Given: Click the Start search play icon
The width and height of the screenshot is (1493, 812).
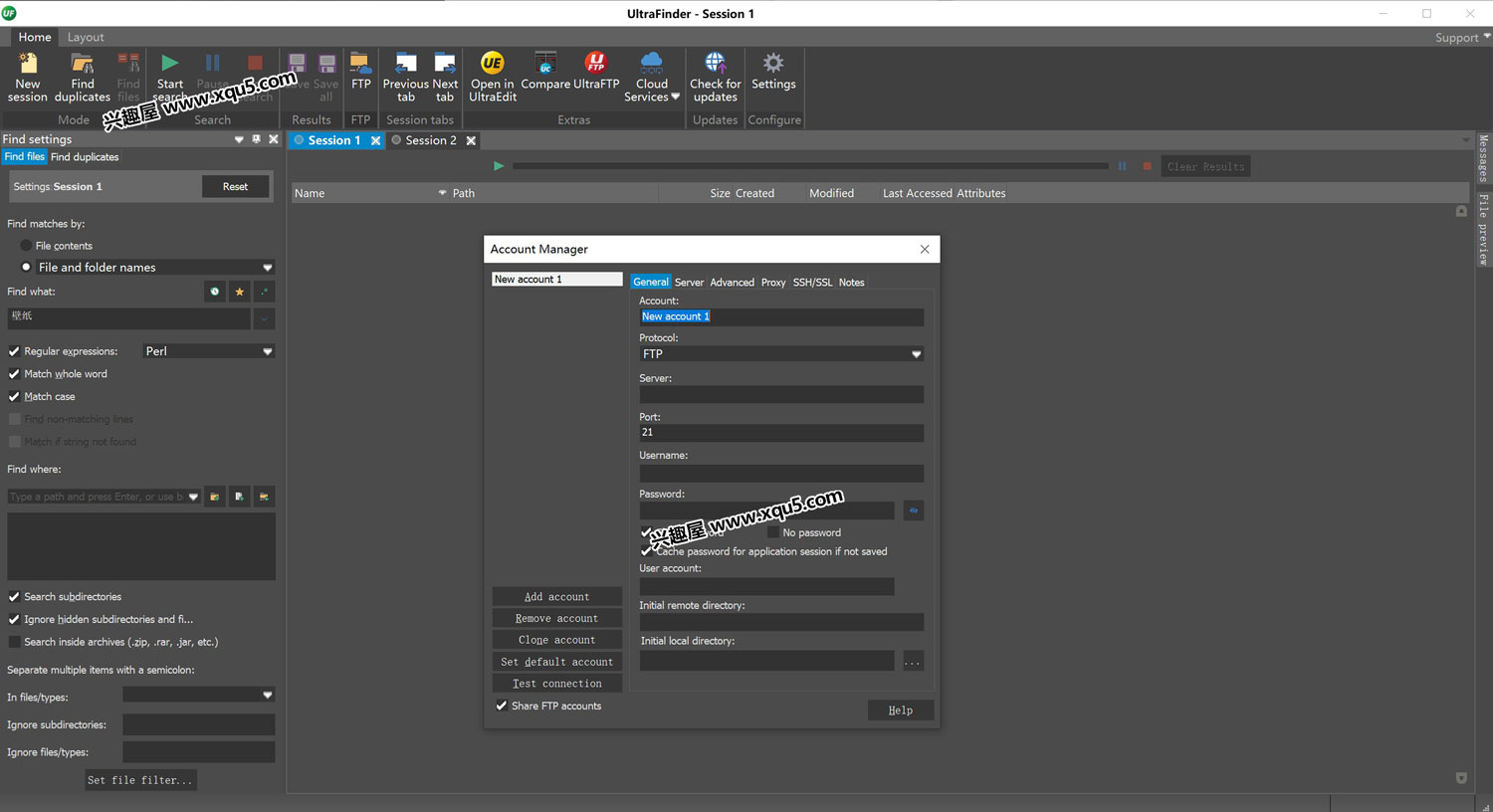Looking at the screenshot, I should pyautogui.click(x=170, y=64).
